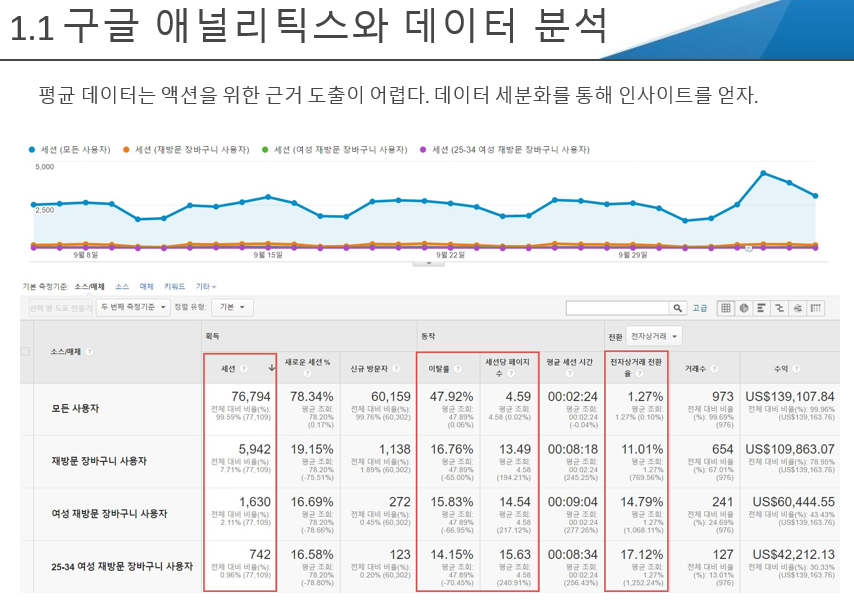This screenshot has width=854, height=607.
Task: Select the 키워드 primary dimension
Action: (175, 287)
